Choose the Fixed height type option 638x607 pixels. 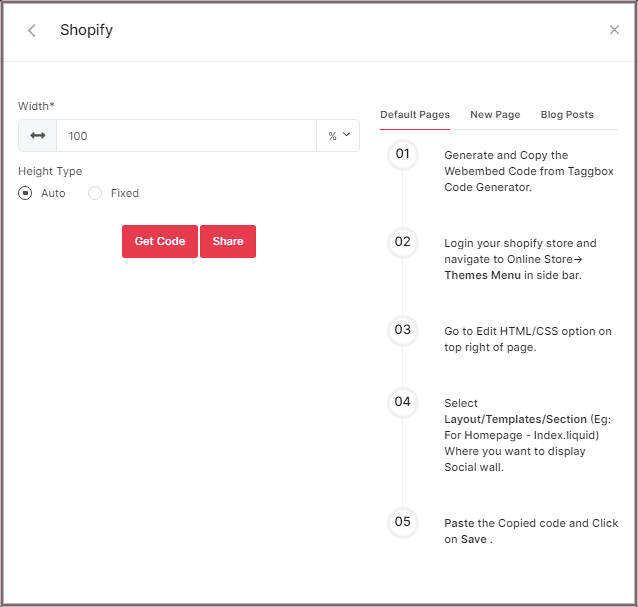point(96,193)
